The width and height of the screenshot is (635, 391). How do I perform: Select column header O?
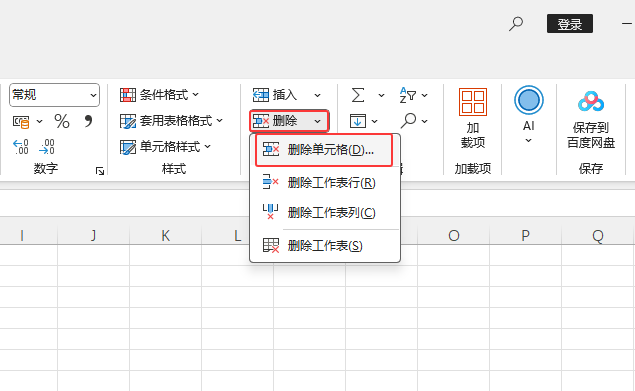(454, 235)
